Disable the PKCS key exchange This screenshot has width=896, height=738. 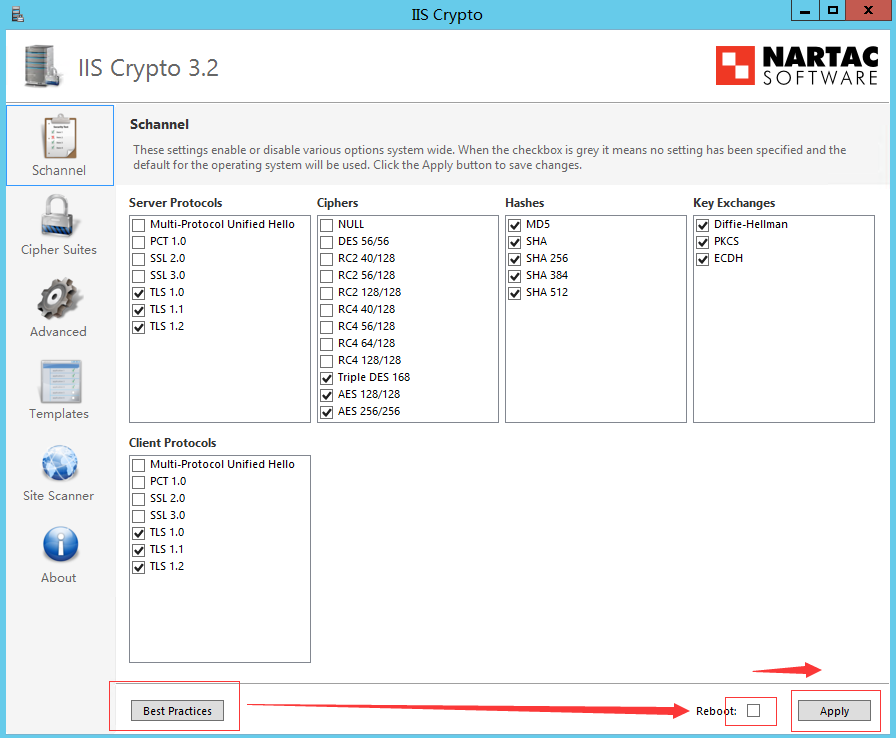[703, 242]
